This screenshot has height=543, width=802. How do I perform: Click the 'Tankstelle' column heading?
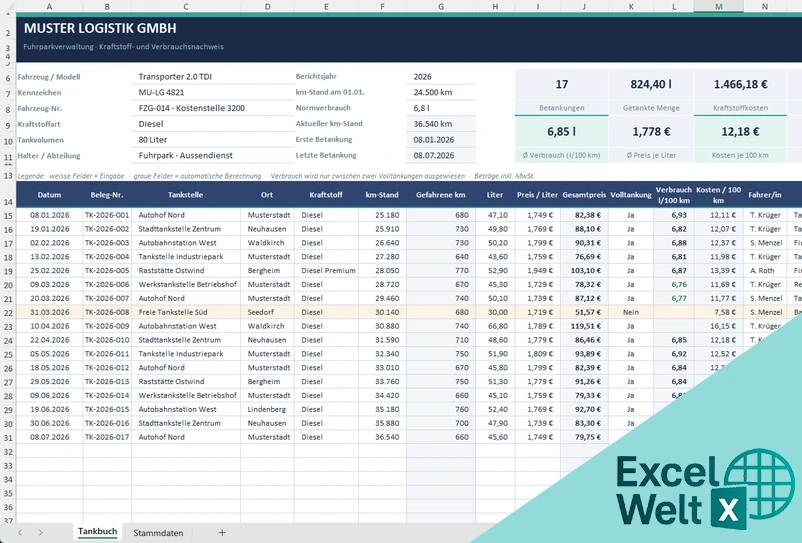point(186,195)
